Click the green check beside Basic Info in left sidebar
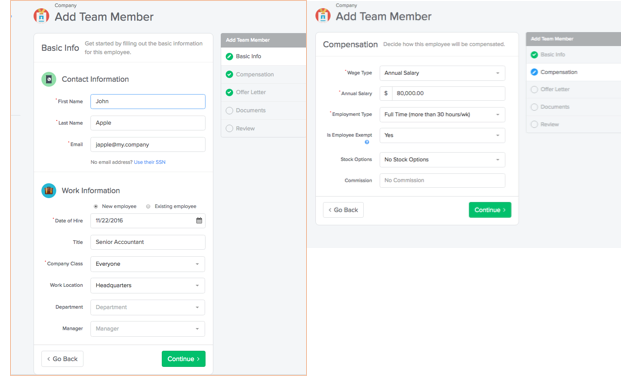The height and width of the screenshot is (381, 633). [229, 57]
